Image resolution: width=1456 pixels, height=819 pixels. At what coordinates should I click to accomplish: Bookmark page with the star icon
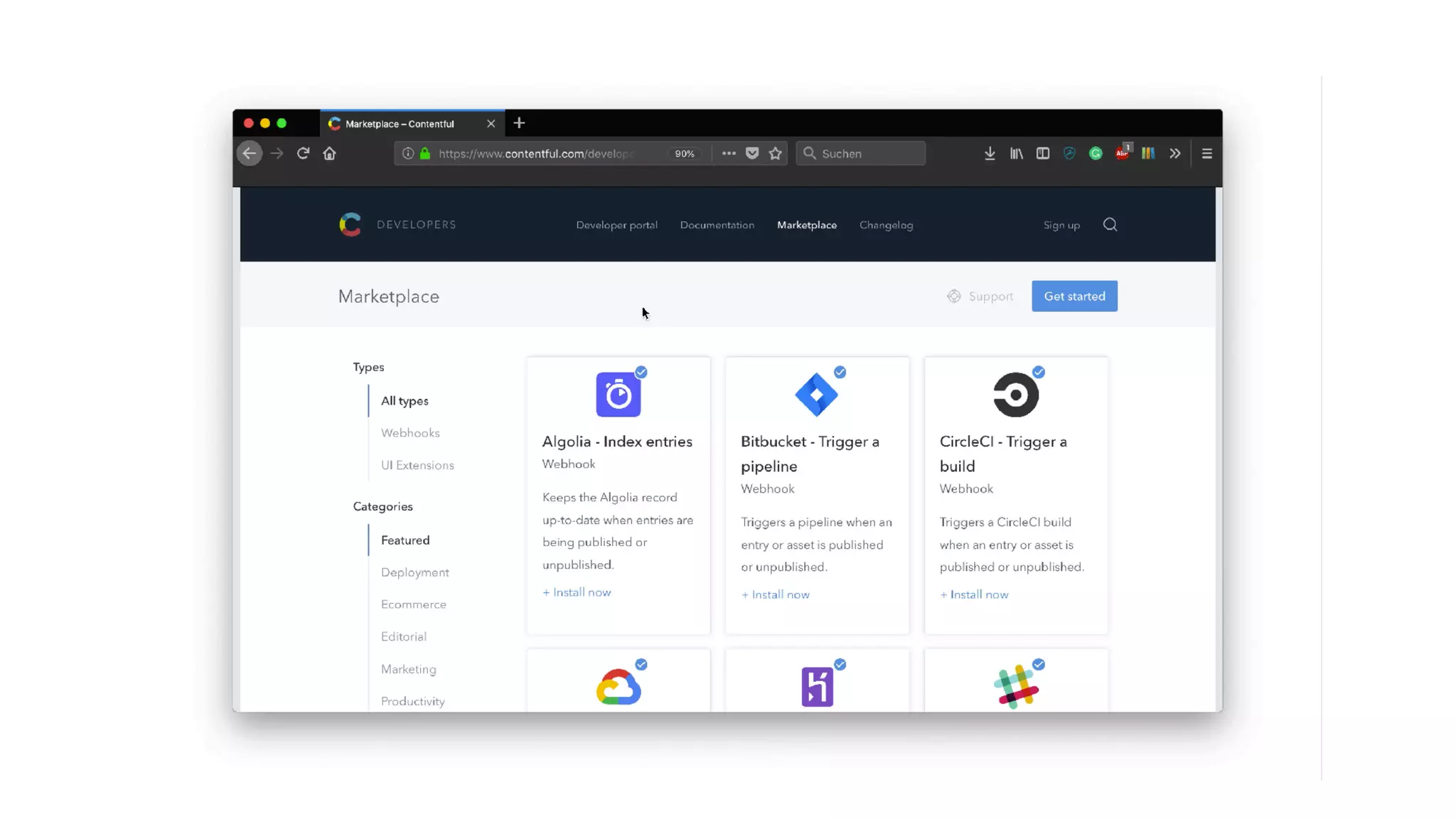point(775,154)
